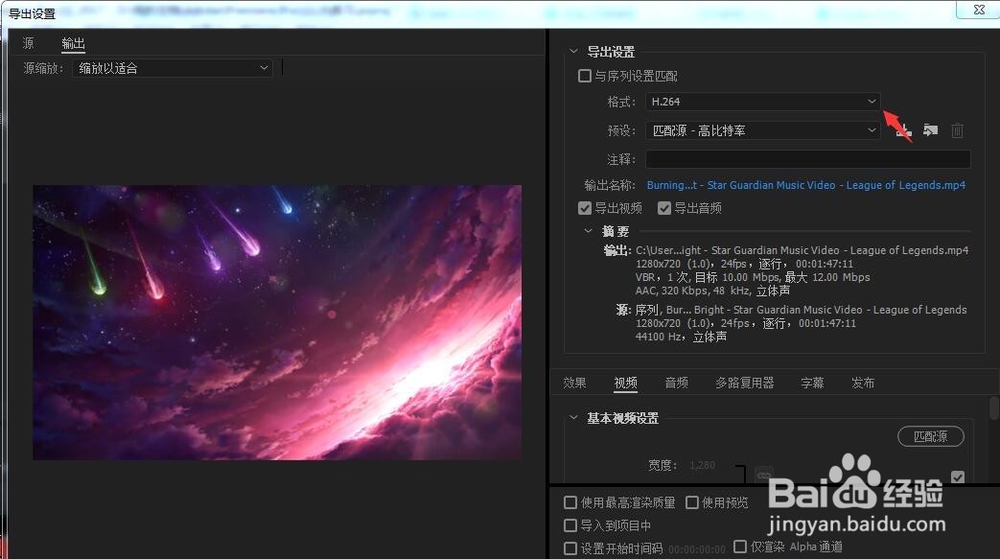Collapse the 基本视频设置 section
The width and height of the screenshot is (1000, 559).
(573, 417)
